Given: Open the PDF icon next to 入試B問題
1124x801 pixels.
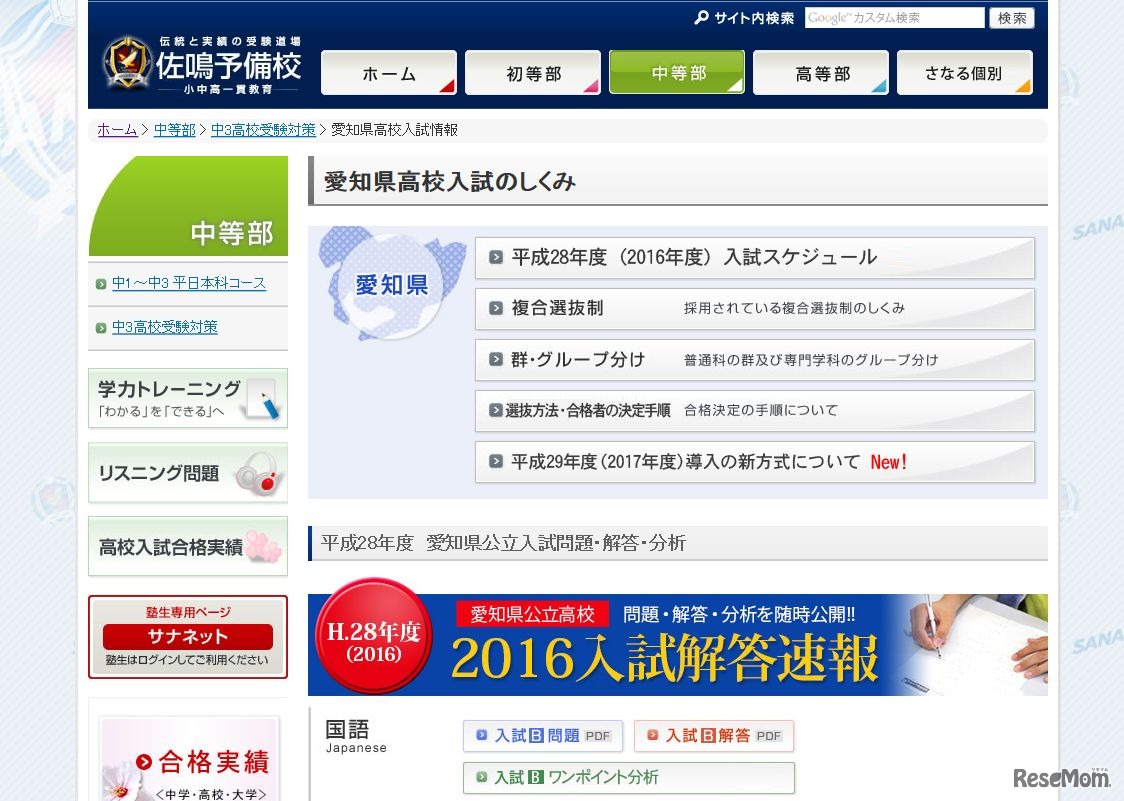Looking at the screenshot, I should [x=598, y=735].
